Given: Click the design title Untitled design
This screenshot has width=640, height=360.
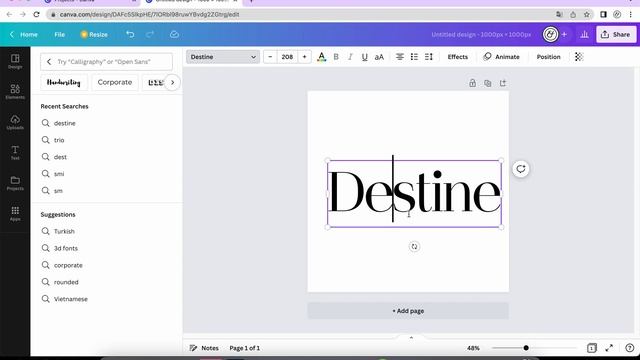Looking at the screenshot, I should coord(481,35).
